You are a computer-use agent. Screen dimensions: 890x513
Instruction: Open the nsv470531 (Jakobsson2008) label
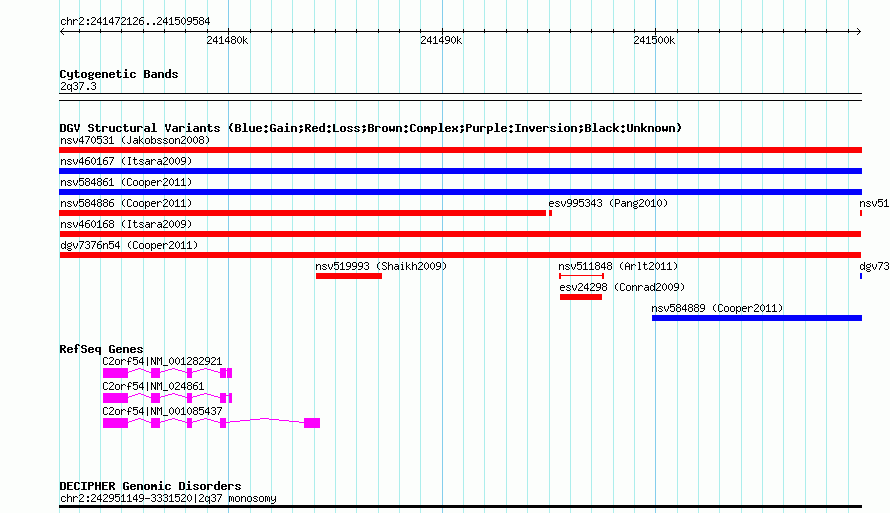pos(135,140)
